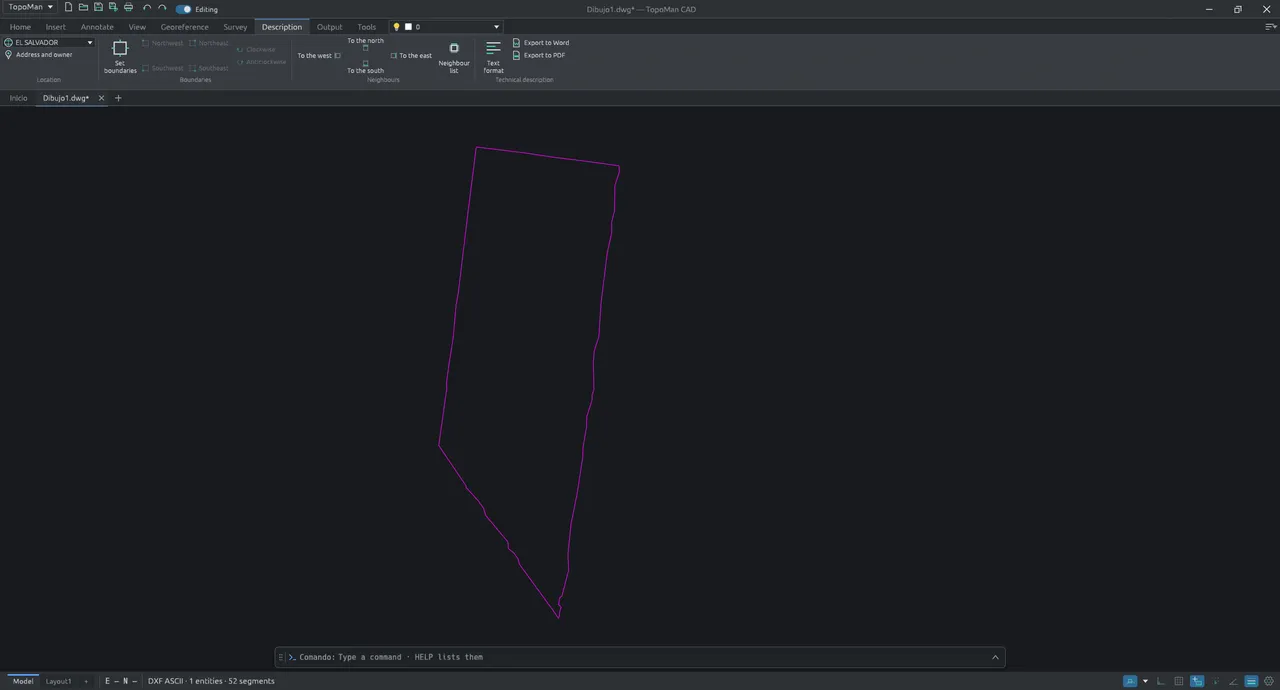The width and height of the screenshot is (1280, 690).
Task: Switch to the Model layout tab
Action: 22,681
